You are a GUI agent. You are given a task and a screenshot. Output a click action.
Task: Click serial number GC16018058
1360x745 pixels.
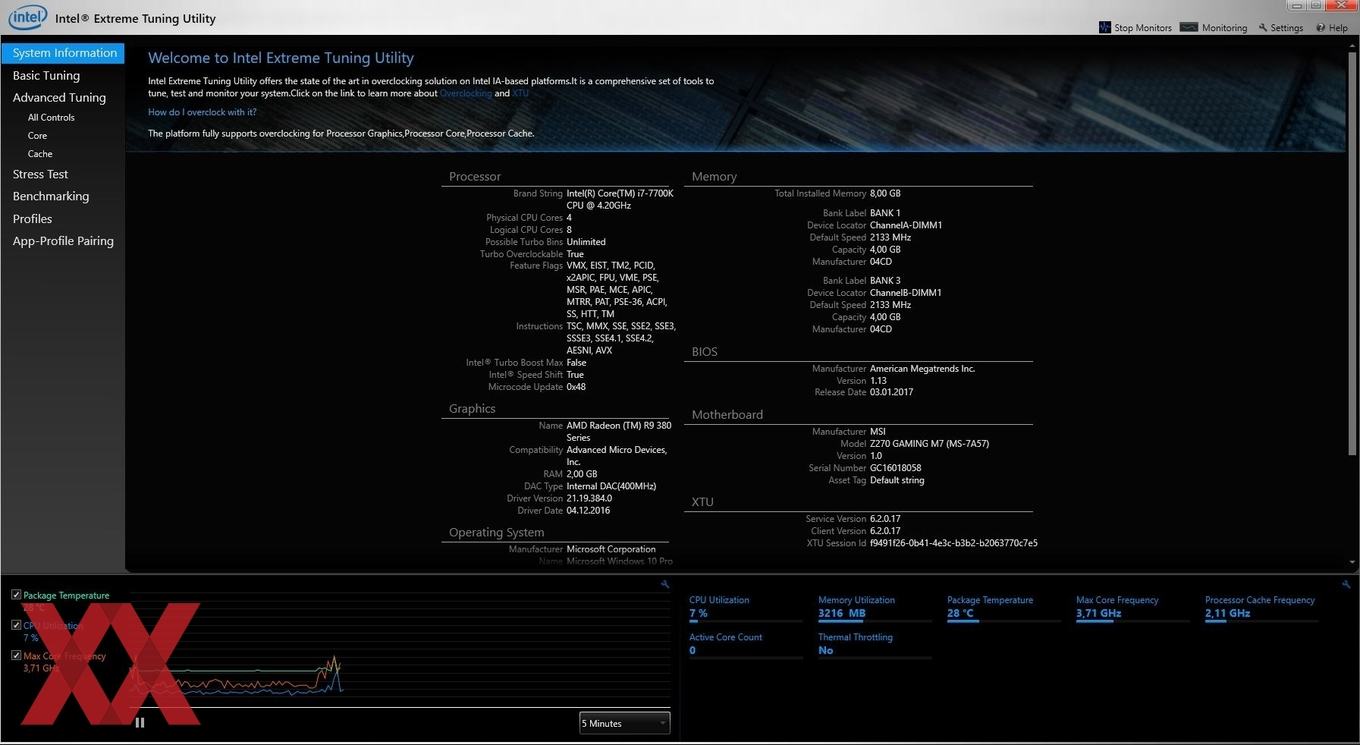tap(896, 468)
